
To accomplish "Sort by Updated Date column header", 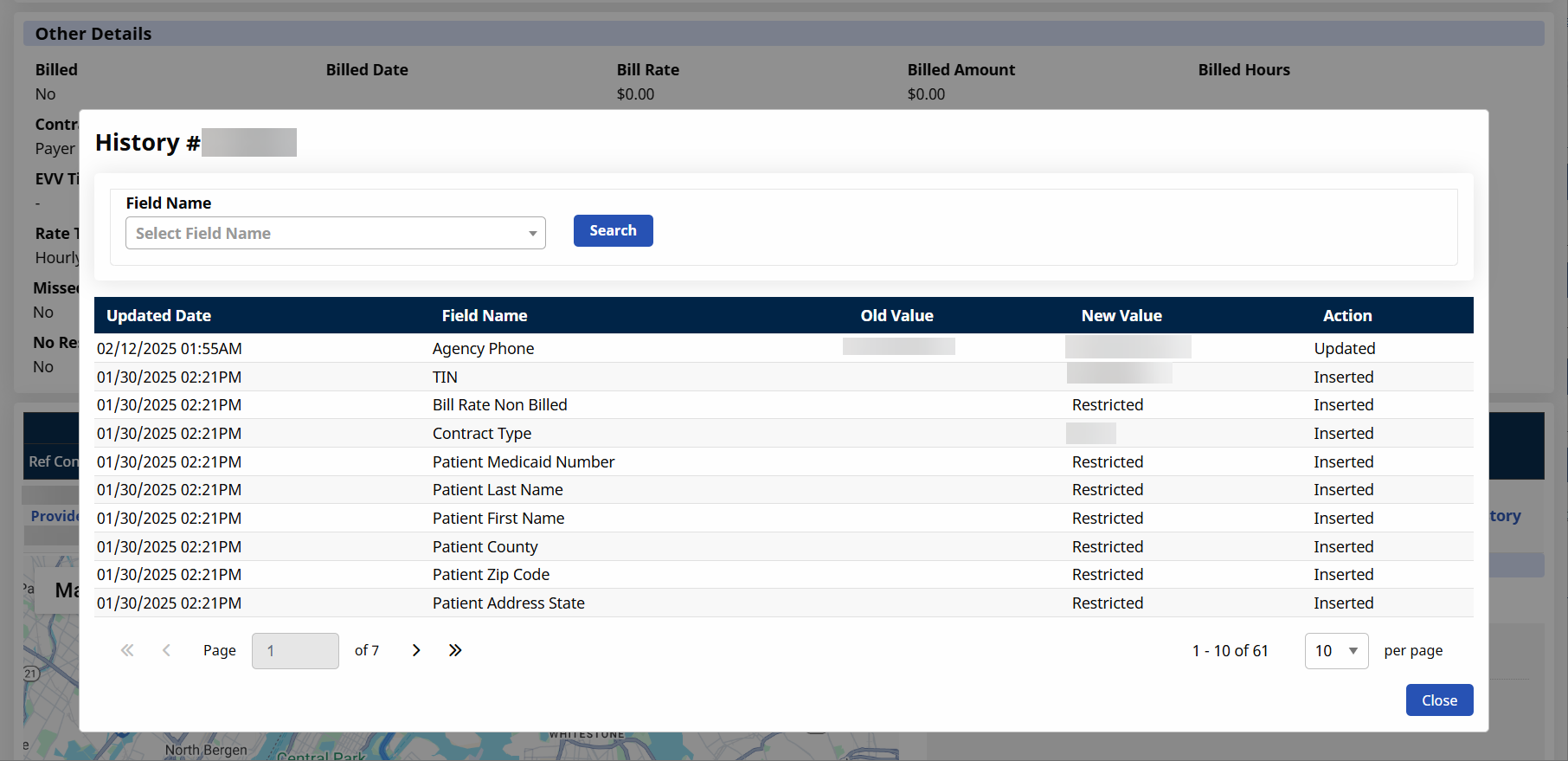I will 158,316.
